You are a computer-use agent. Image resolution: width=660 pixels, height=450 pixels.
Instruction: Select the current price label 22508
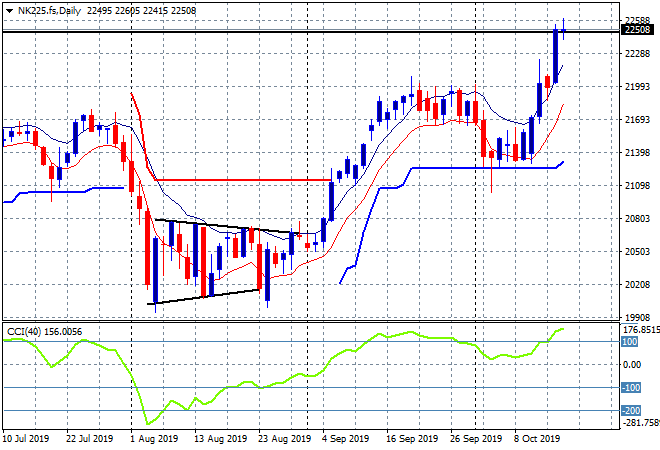point(638,30)
